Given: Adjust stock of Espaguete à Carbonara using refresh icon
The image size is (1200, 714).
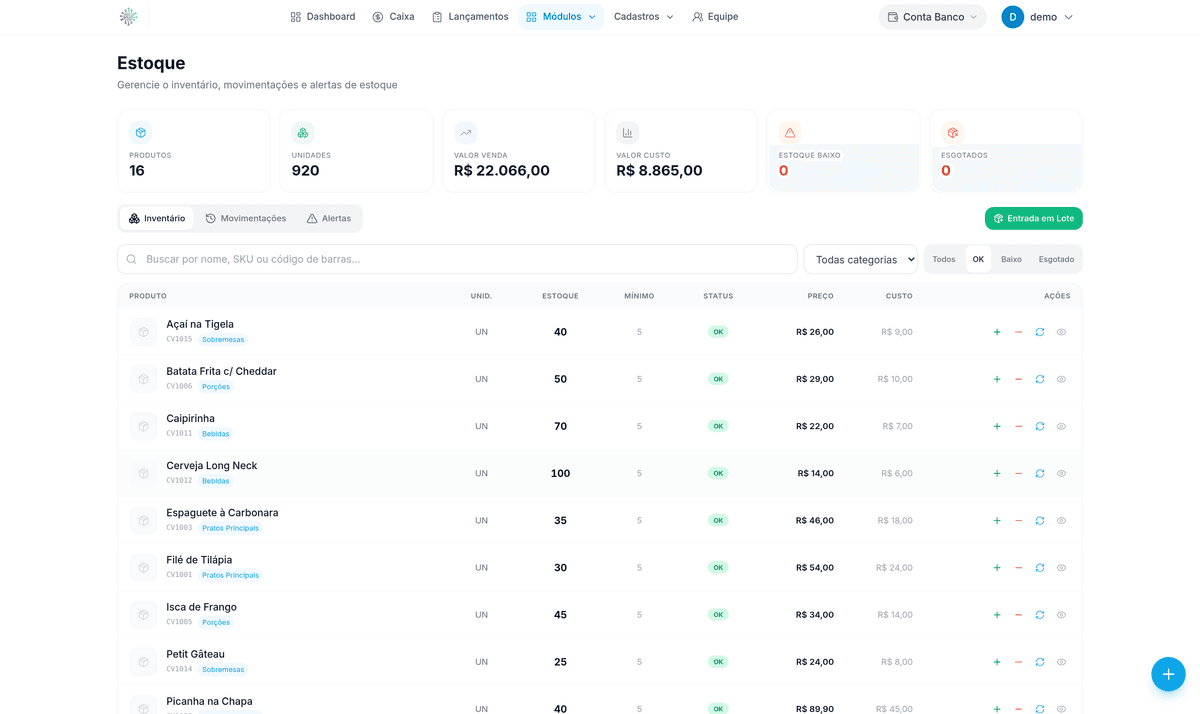Looking at the screenshot, I should click(x=1040, y=520).
